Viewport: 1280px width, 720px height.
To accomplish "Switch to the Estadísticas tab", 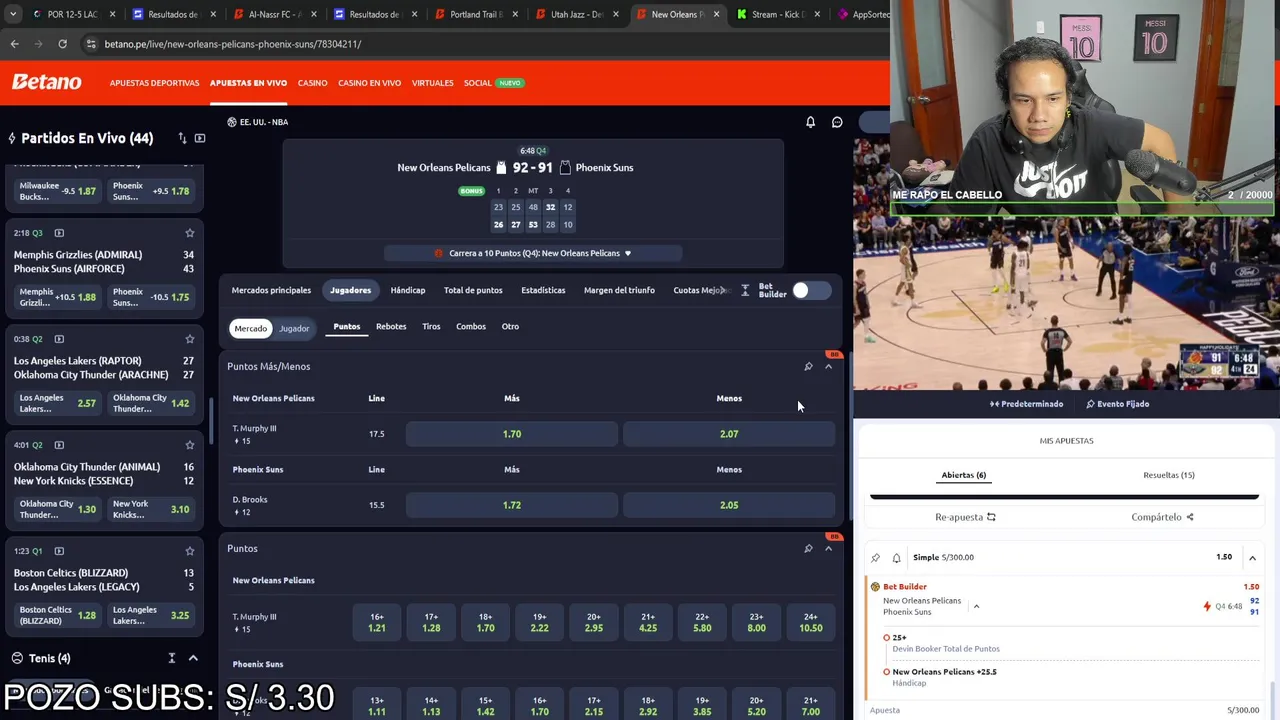I will (543, 290).
